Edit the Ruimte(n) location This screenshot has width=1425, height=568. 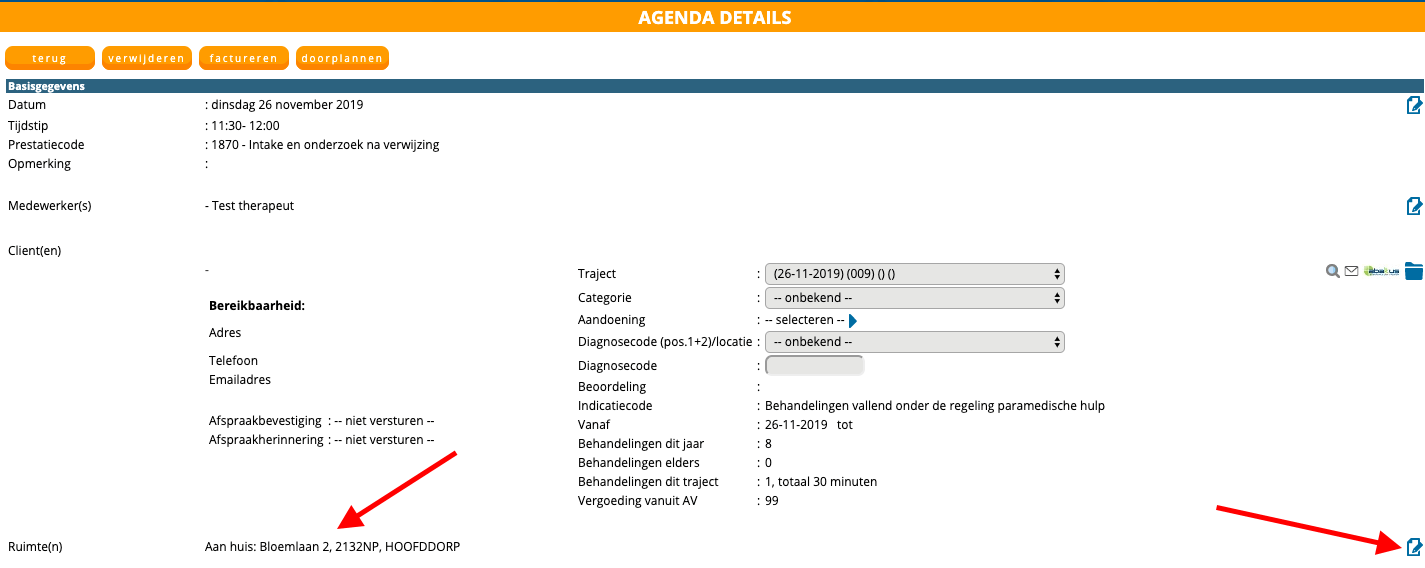(1414, 547)
